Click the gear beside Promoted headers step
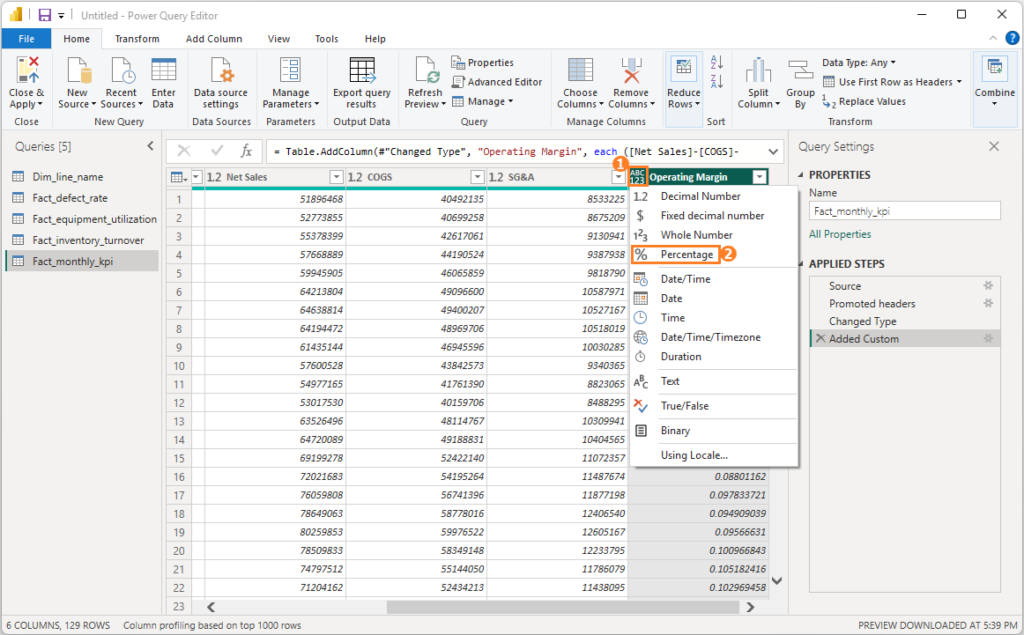Viewport: 1024px width, 635px height. (988, 303)
